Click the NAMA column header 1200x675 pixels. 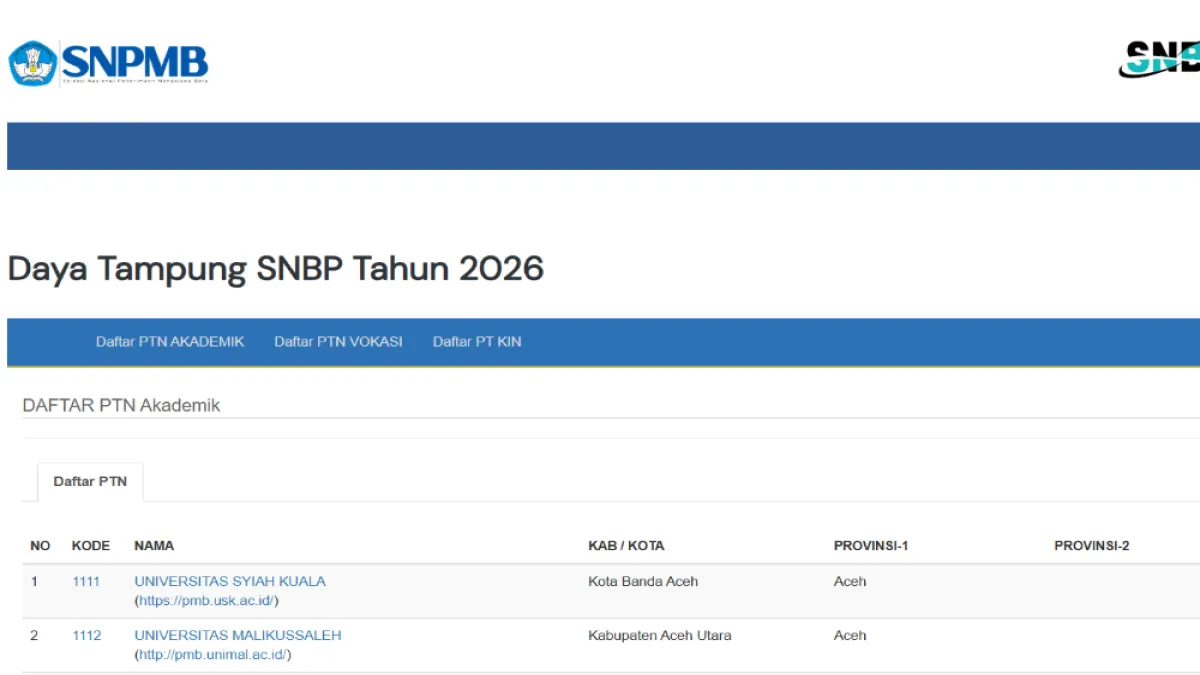[x=154, y=546]
